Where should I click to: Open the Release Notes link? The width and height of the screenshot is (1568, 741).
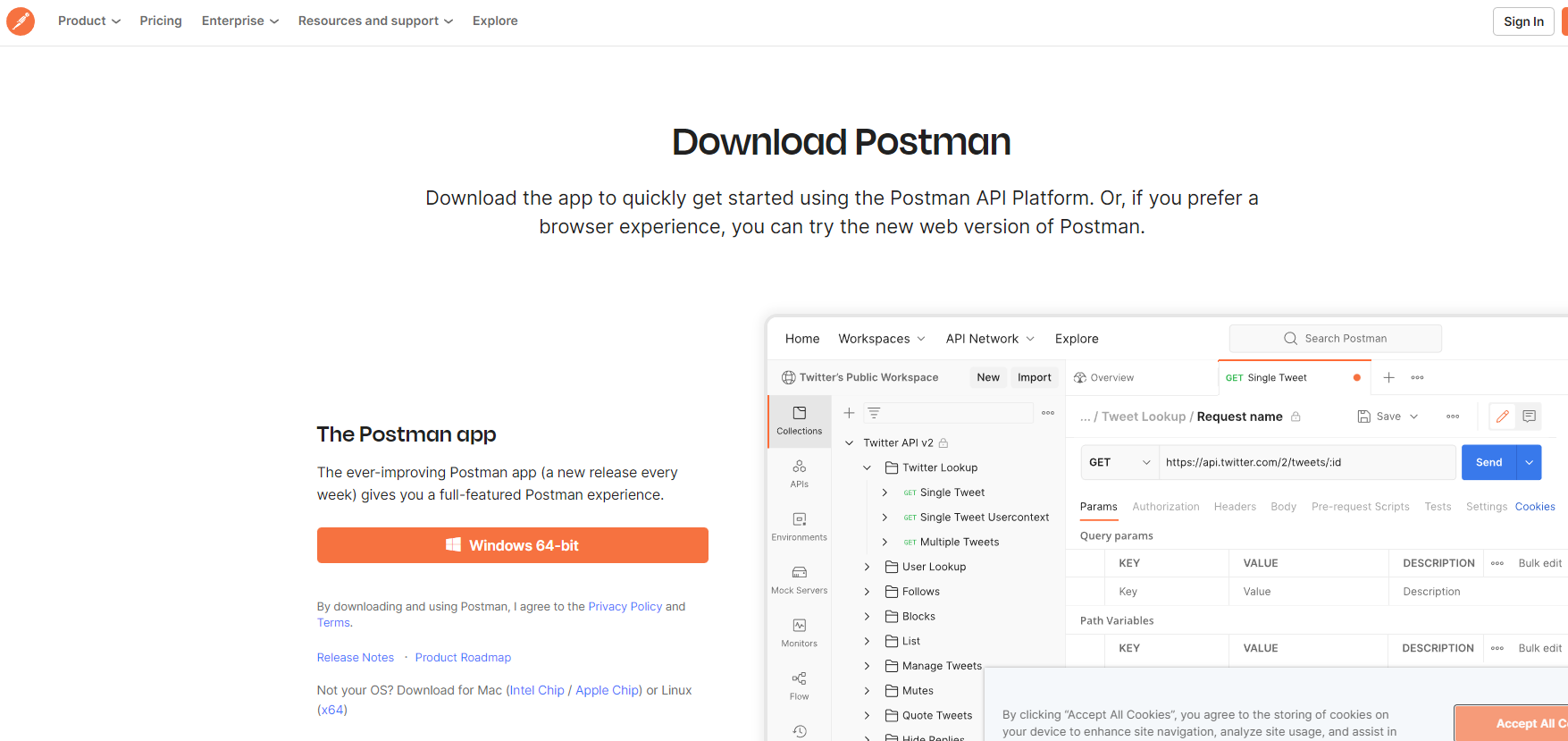tap(356, 658)
